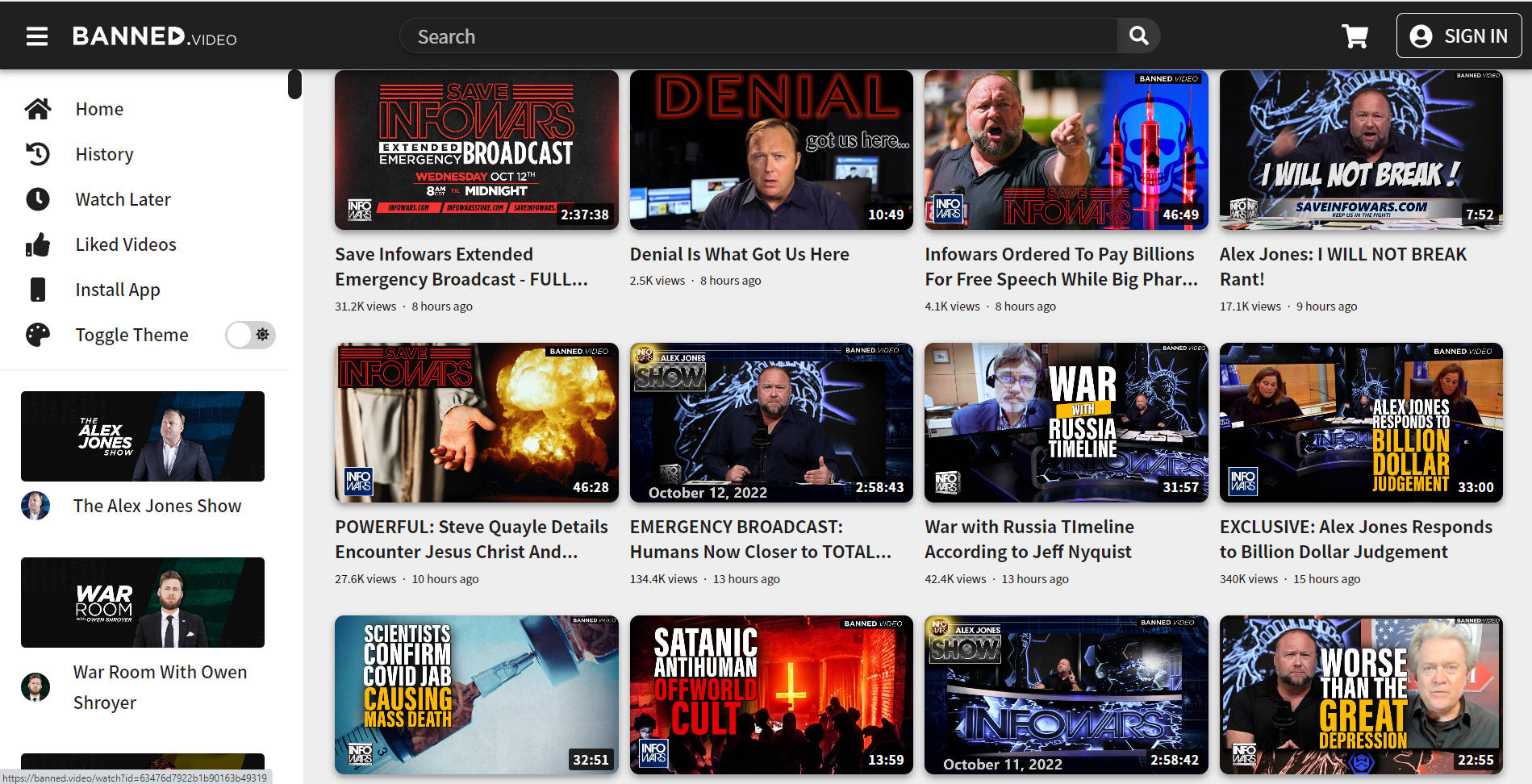Click the user avatar icon in Sign In
1532x784 pixels.
pyautogui.click(x=1421, y=36)
